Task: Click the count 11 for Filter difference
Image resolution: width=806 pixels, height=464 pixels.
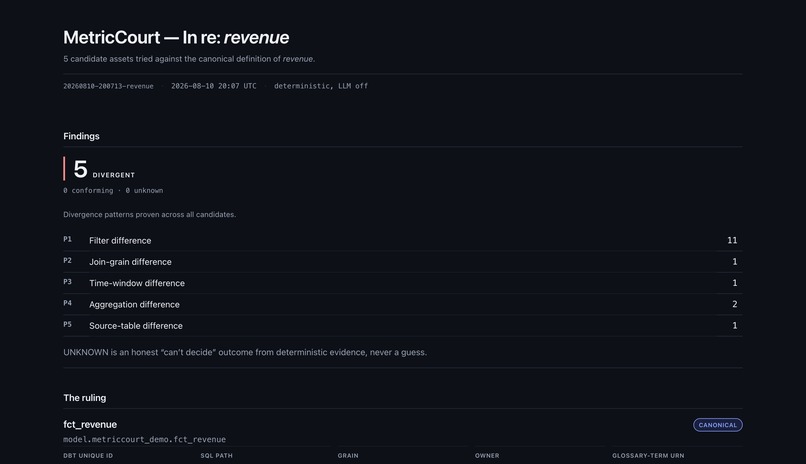Action: (x=732, y=240)
